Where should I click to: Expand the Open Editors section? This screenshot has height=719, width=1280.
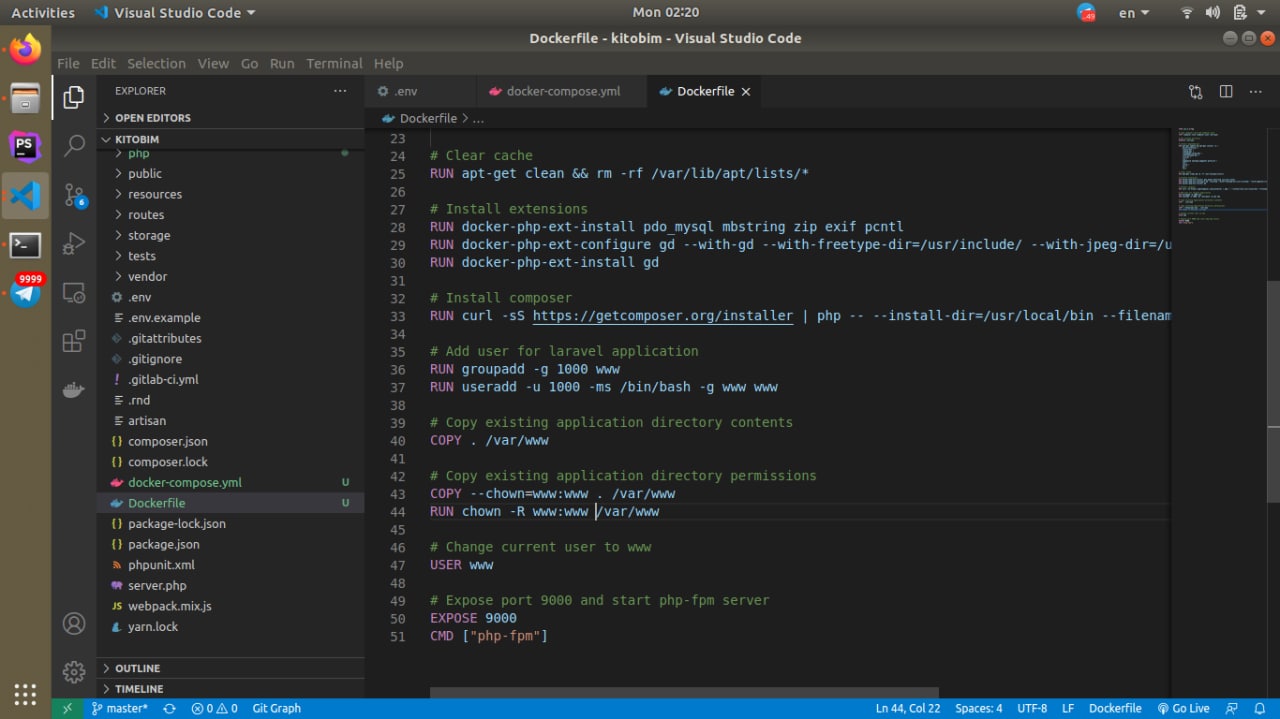tap(230, 118)
